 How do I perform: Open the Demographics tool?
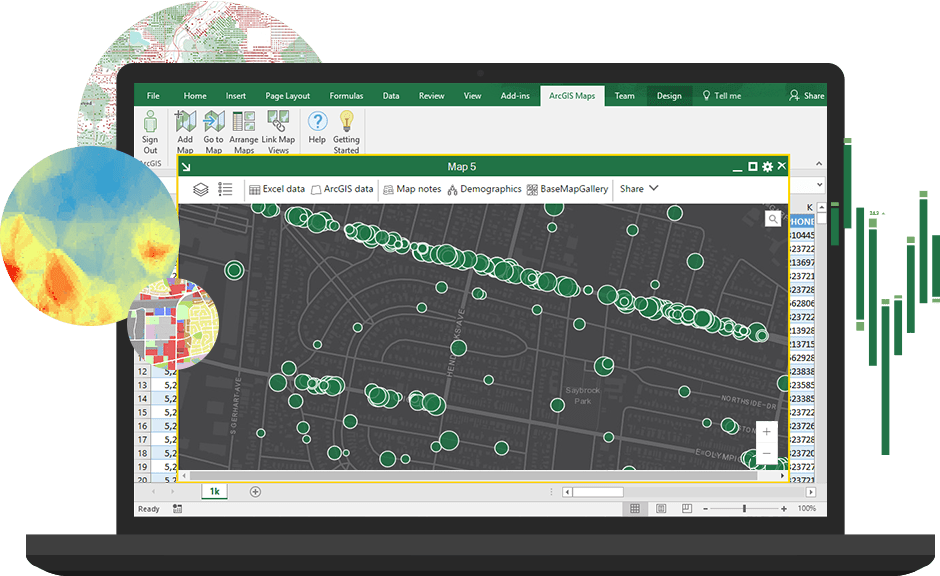[x=484, y=189]
